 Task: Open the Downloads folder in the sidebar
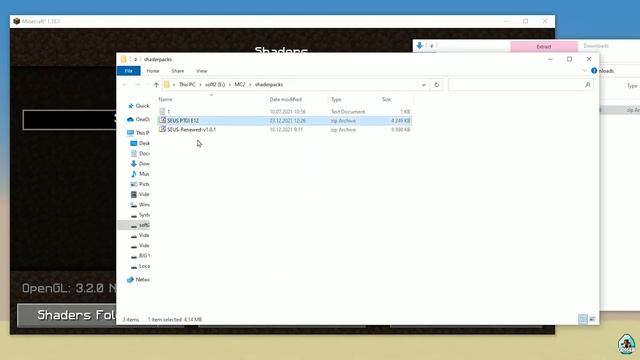pos(140,164)
